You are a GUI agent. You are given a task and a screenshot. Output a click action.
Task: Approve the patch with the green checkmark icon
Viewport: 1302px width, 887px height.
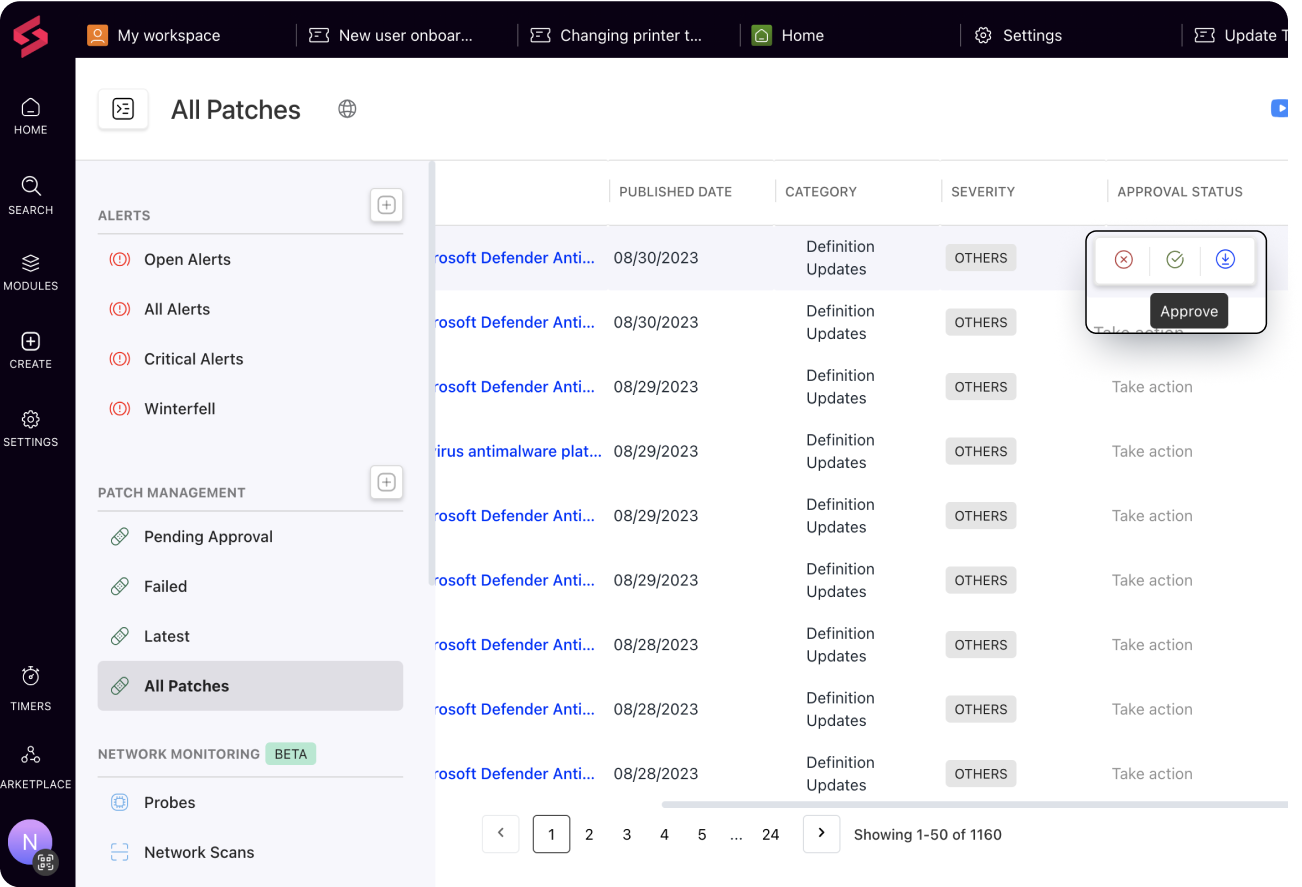(1174, 259)
